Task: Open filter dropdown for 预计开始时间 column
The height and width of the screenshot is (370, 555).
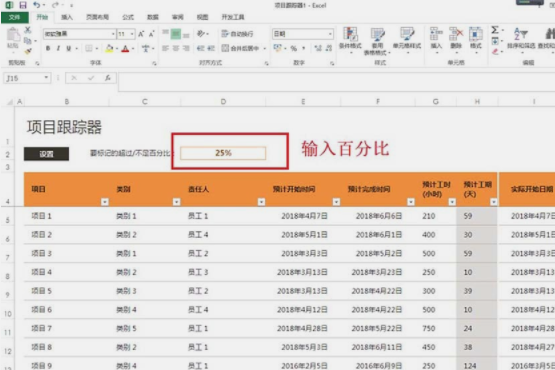Action: point(336,202)
